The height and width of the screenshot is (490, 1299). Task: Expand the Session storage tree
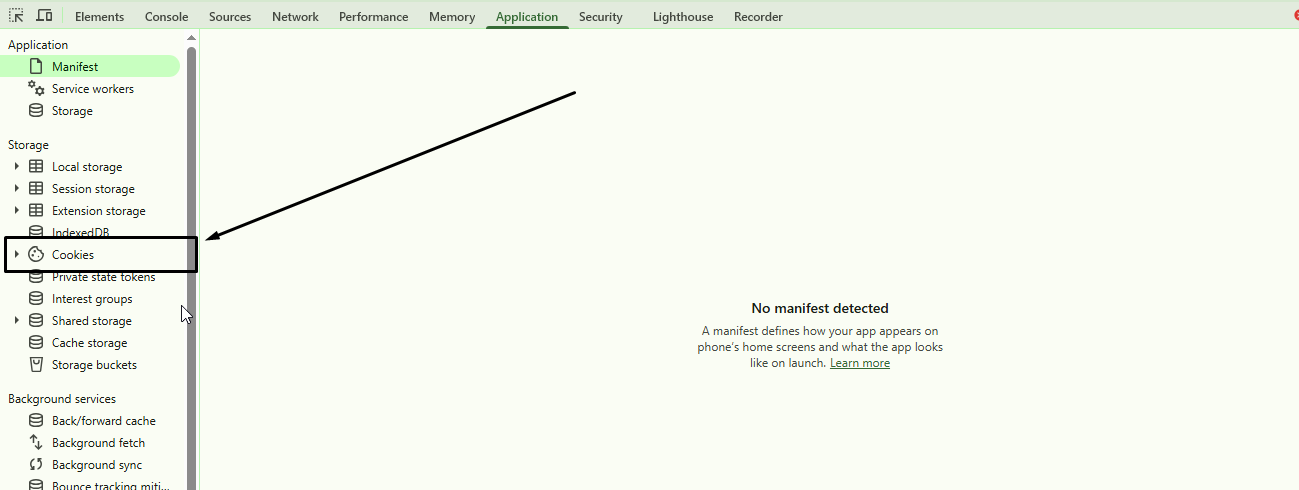(x=17, y=189)
